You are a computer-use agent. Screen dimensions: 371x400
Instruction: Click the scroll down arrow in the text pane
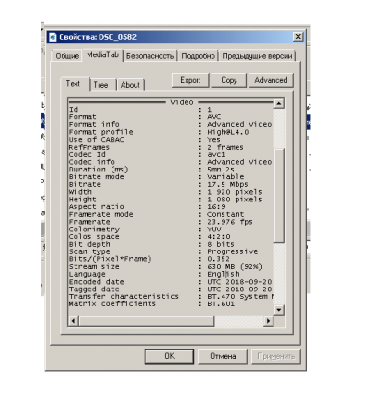click(279, 310)
